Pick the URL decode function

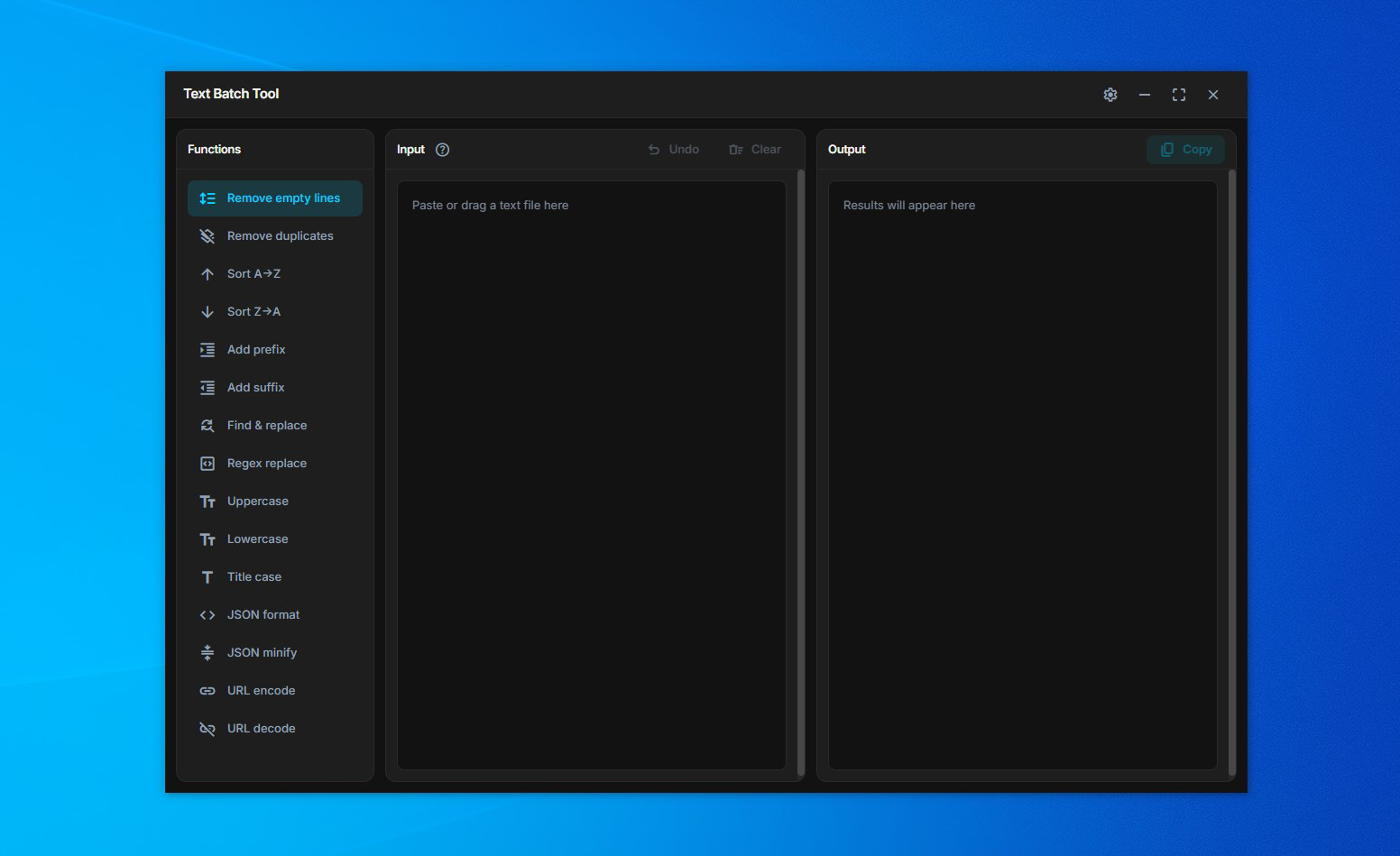point(275,729)
